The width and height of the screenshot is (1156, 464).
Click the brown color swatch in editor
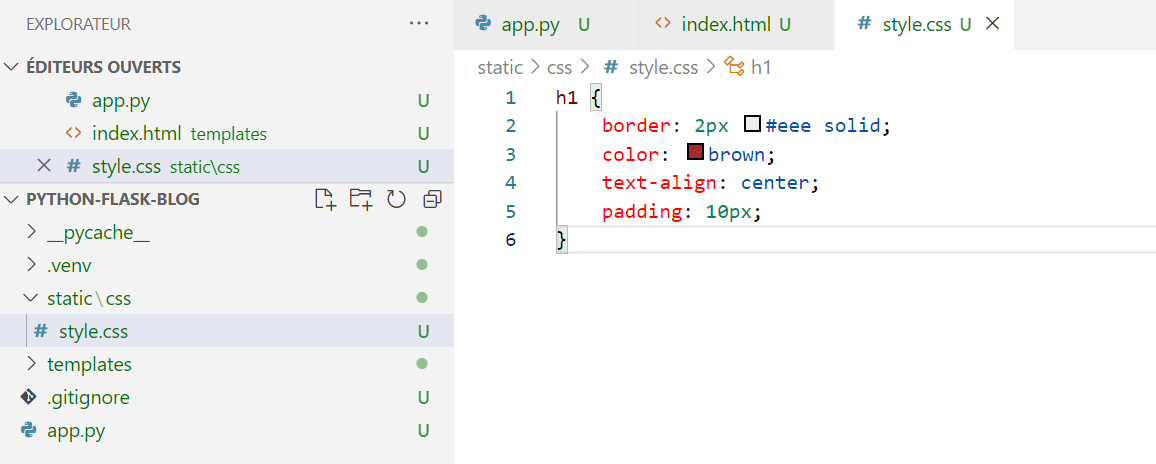coord(696,154)
